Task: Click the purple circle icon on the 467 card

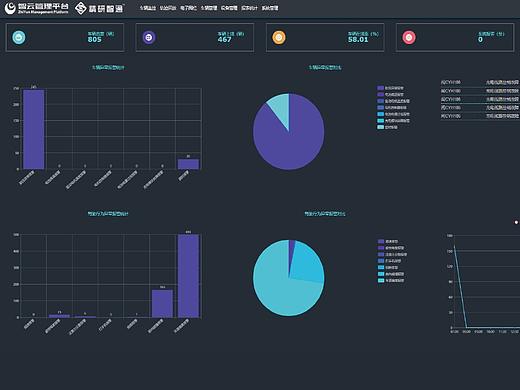Action: coord(149,37)
